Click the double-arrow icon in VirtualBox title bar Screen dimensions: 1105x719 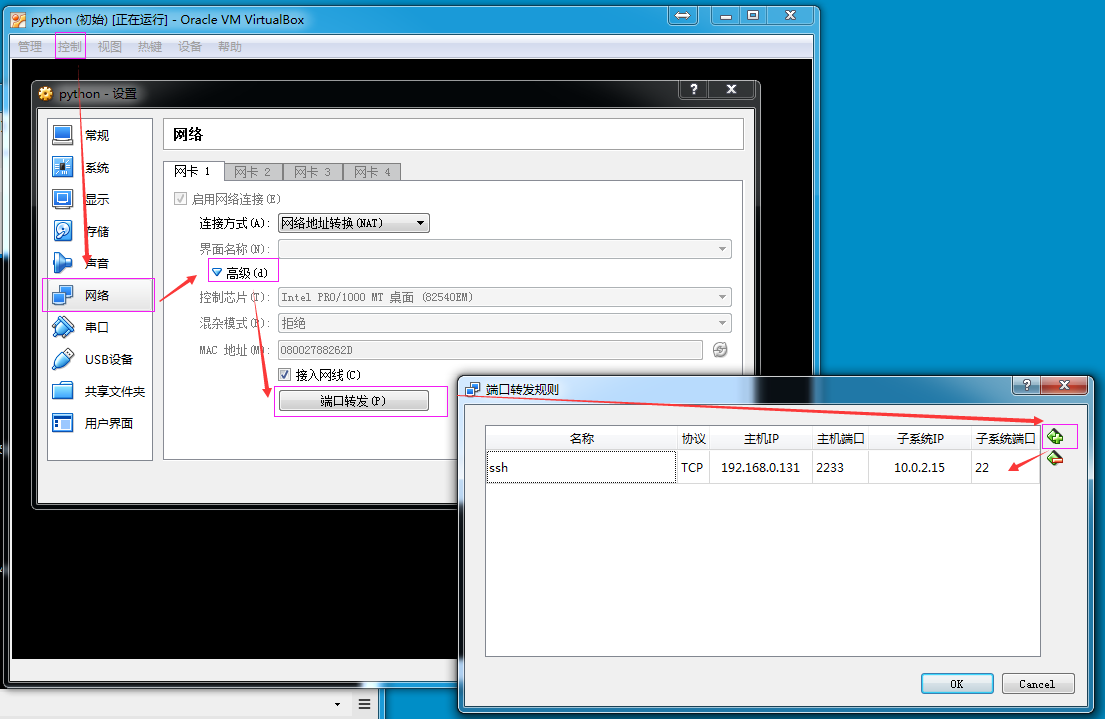click(683, 16)
